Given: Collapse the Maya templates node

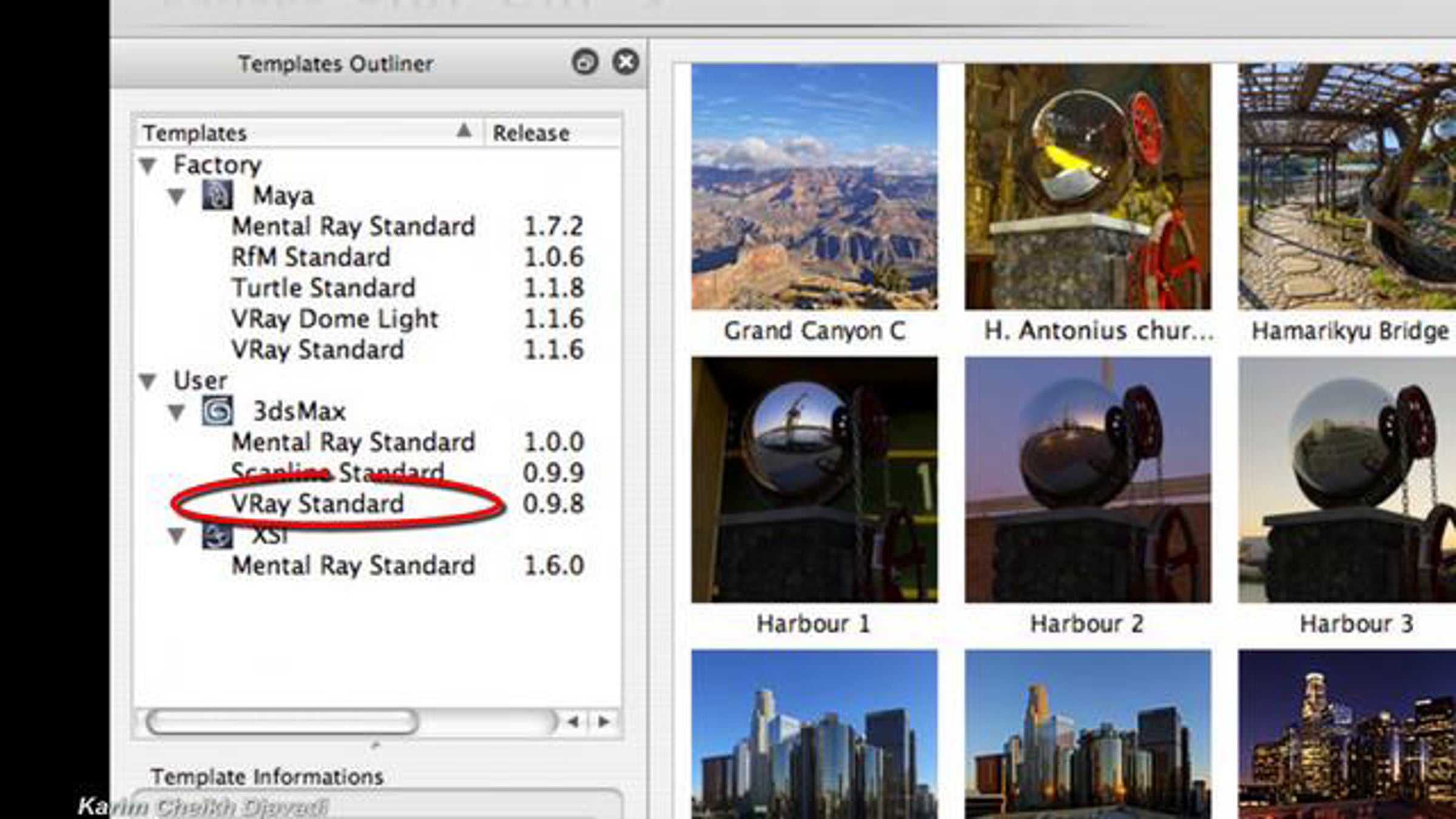Looking at the screenshot, I should (x=177, y=196).
